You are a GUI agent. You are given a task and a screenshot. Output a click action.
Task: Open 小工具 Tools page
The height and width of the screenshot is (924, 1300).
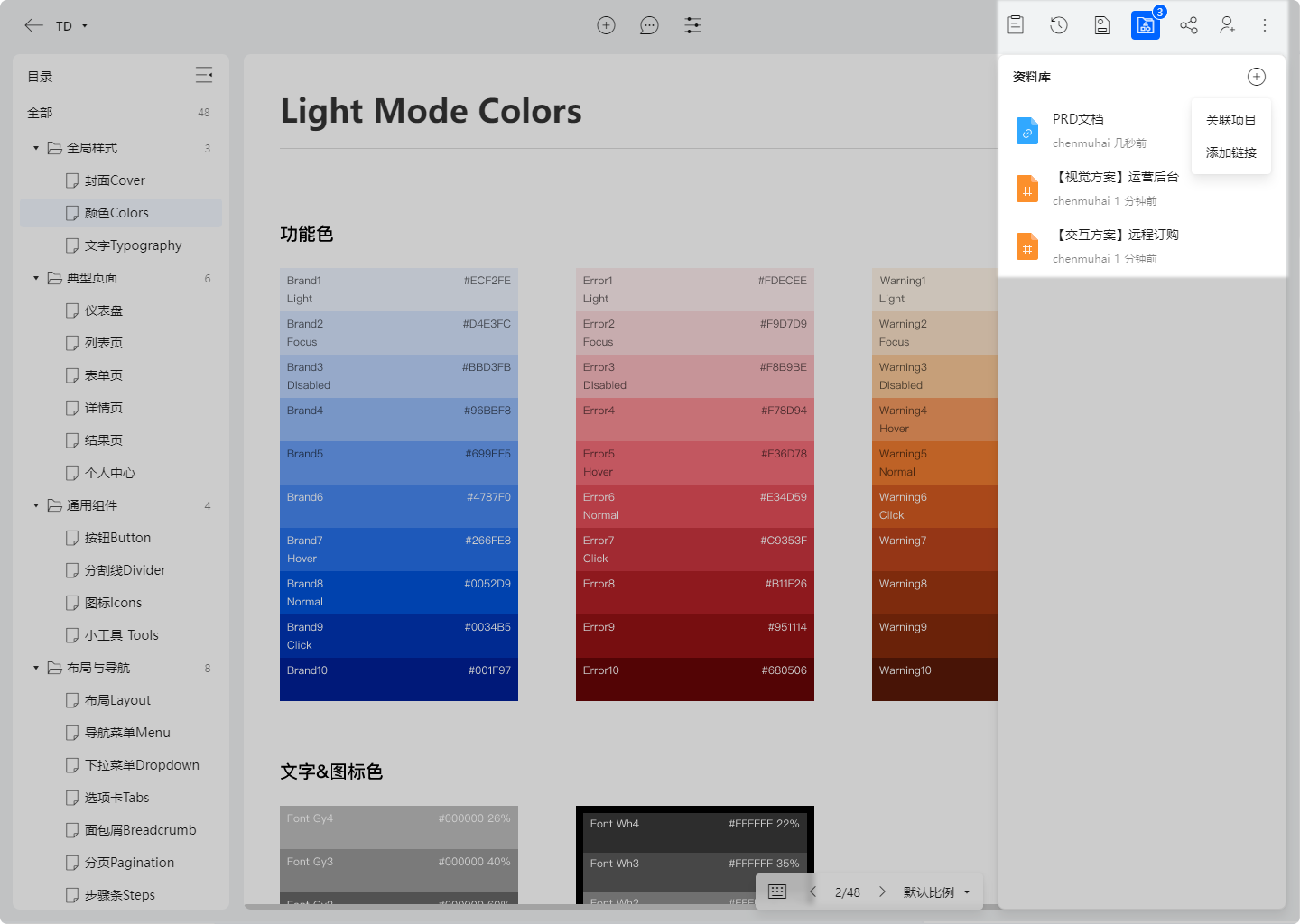[x=121, y=635]
